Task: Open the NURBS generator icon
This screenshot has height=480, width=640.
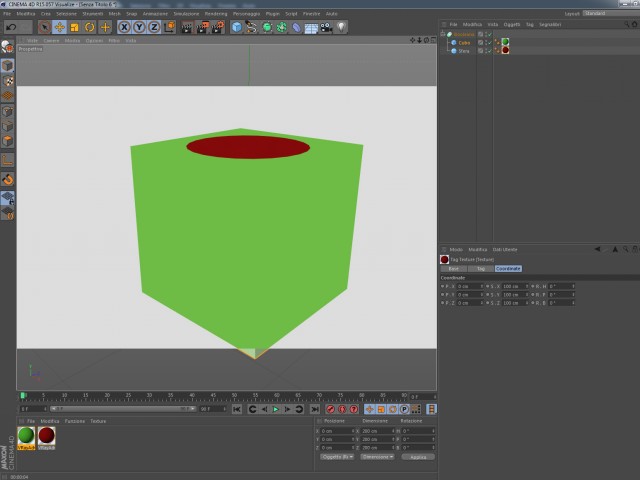Action: (x=267, y=27)
